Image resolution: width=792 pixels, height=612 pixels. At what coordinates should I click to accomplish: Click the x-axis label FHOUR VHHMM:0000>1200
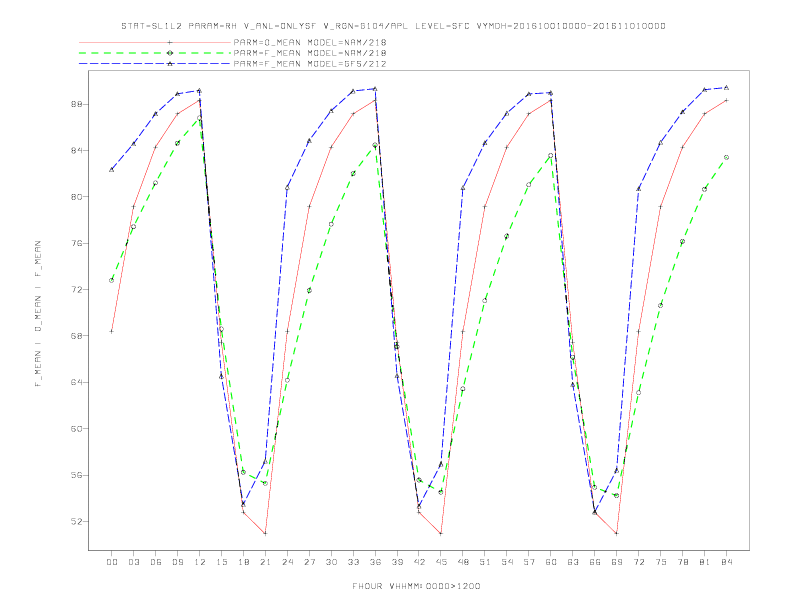[416, 586]
